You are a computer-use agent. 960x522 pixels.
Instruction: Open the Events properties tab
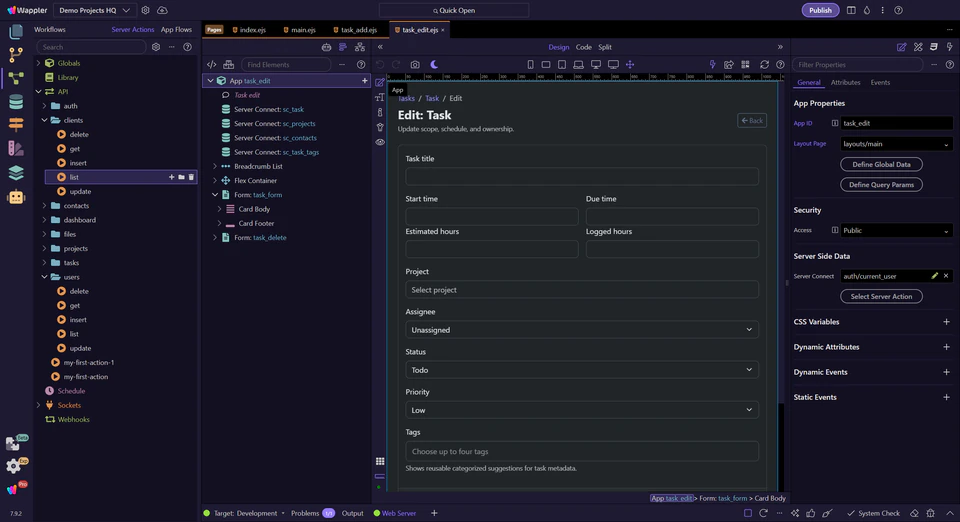pyautogui.click(x=880, y=83)
